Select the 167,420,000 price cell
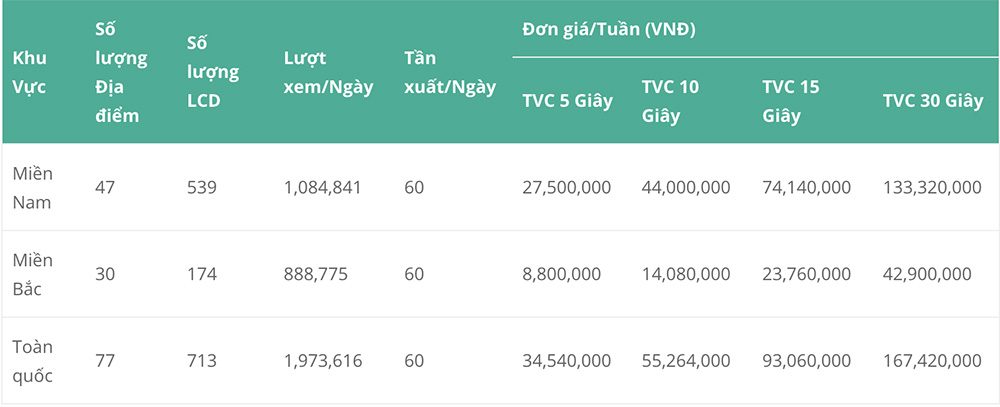 tap(932, 361)
